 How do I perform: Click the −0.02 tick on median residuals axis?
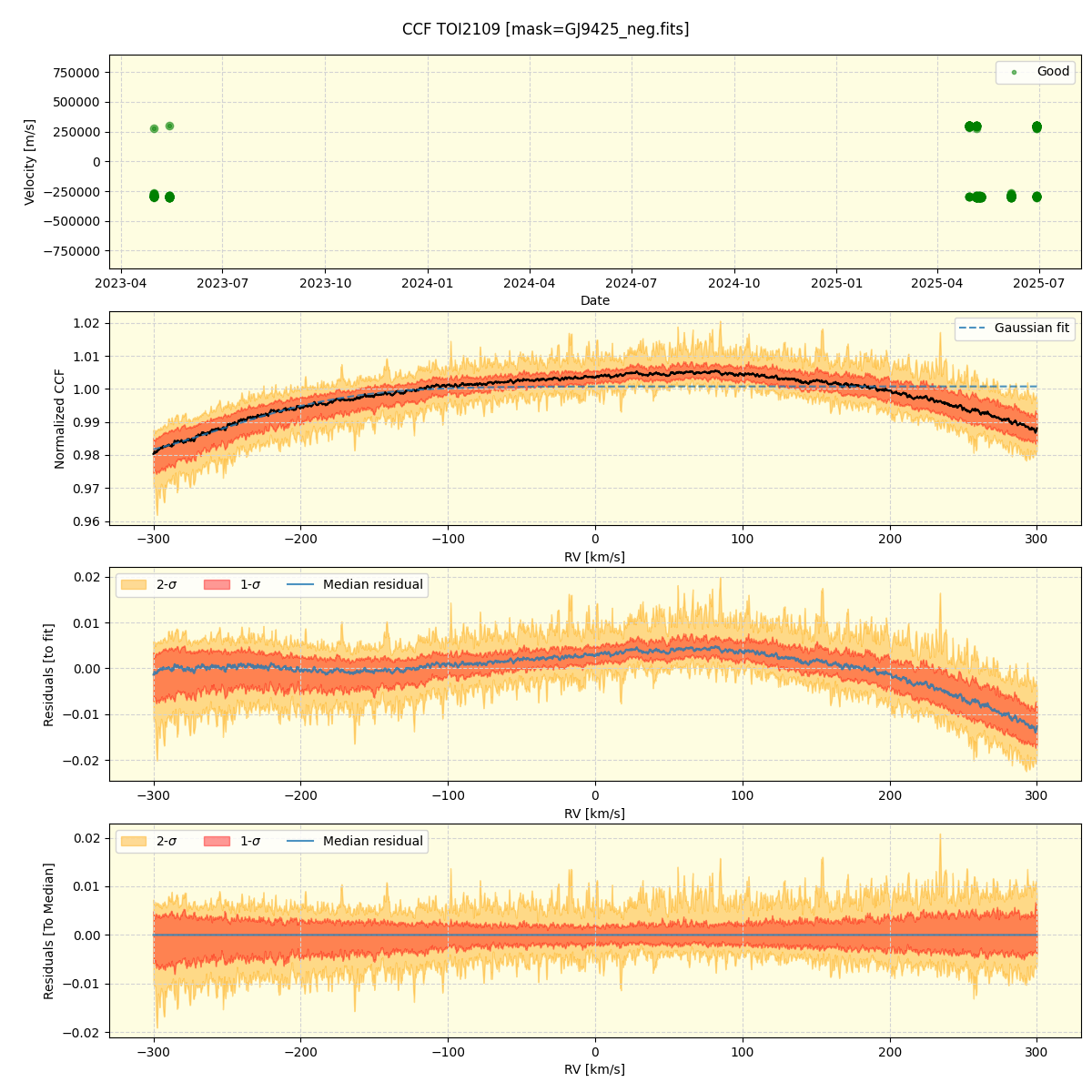[82, 1033]
